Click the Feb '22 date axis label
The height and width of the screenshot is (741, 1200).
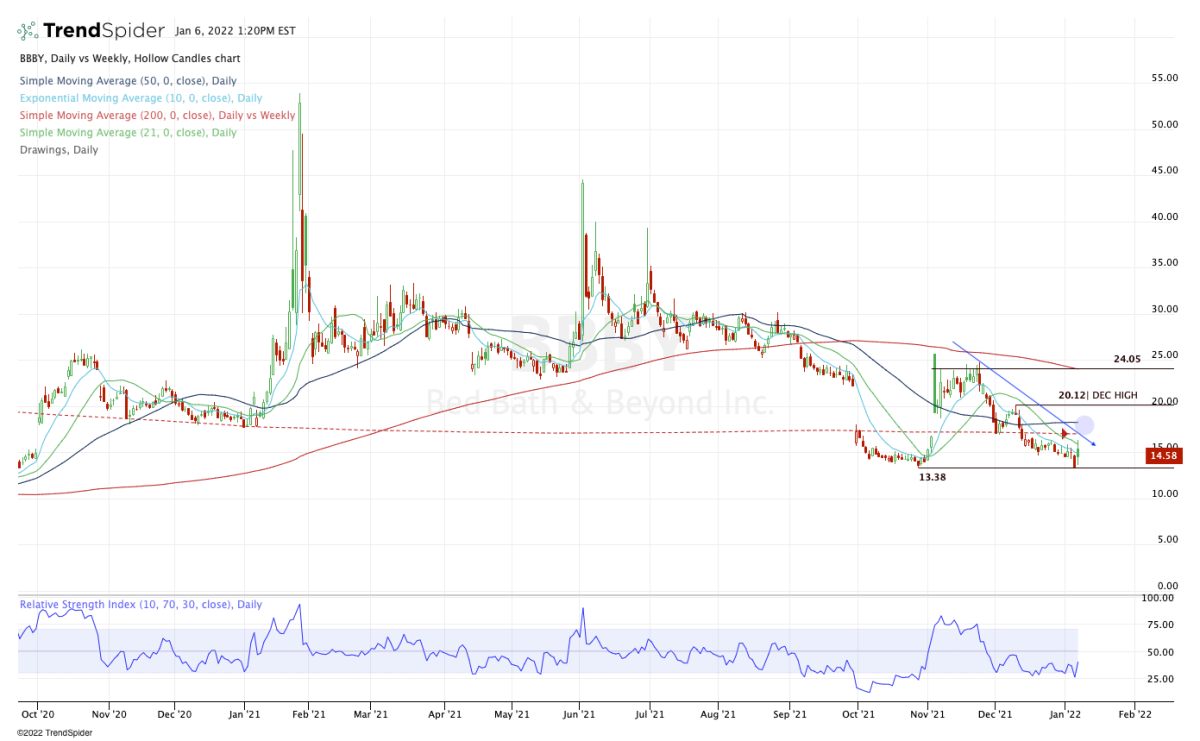1135,715
